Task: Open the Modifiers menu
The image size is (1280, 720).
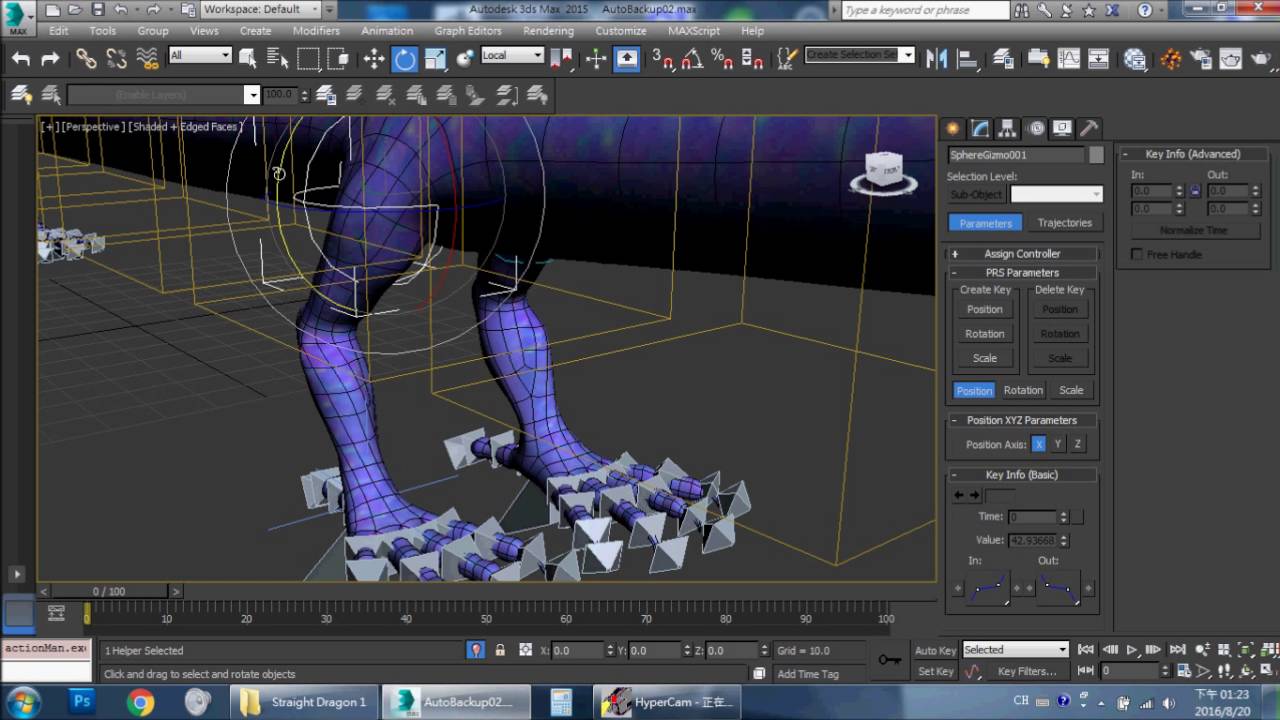Action: point(316,30)
